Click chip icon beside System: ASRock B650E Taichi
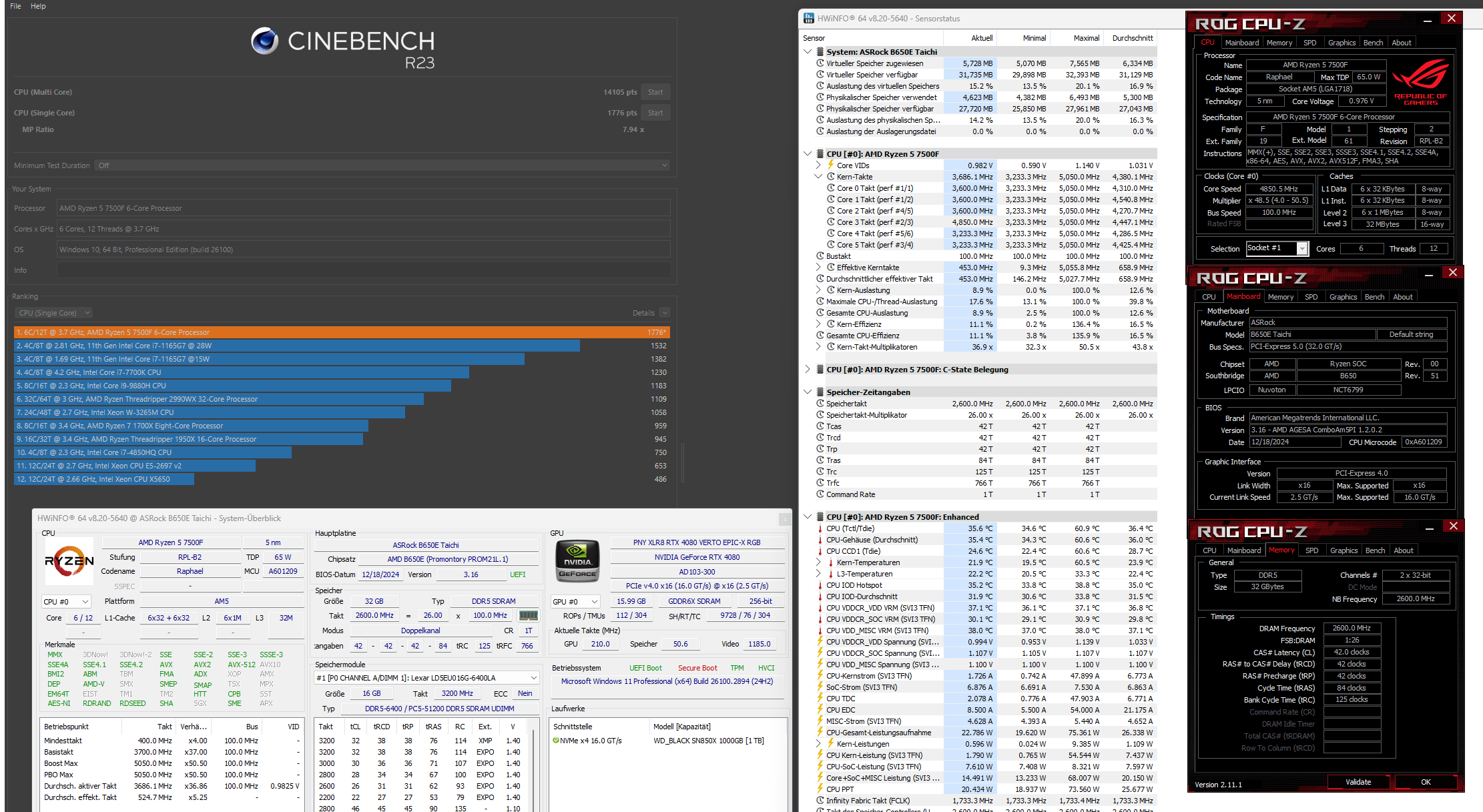 point(820,51)
